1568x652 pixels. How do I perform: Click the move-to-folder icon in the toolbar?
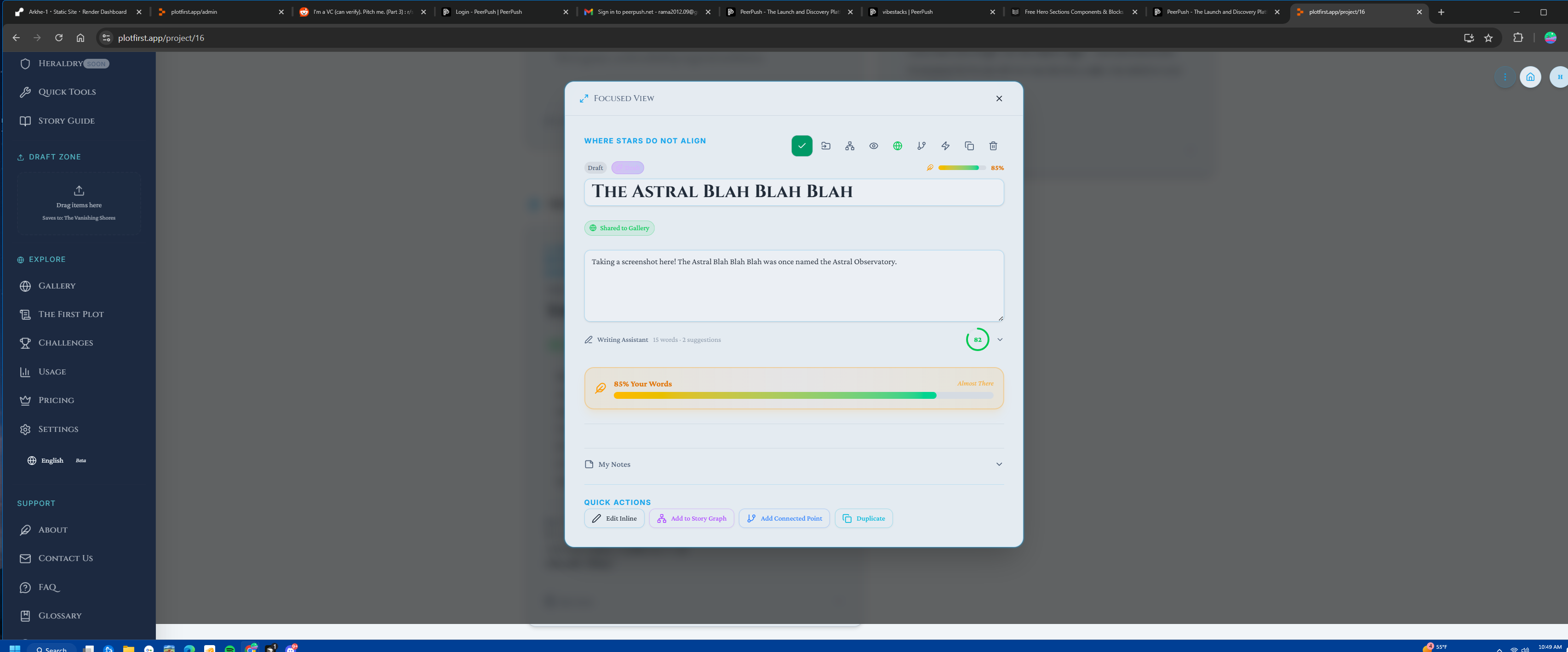coord(826,146)
